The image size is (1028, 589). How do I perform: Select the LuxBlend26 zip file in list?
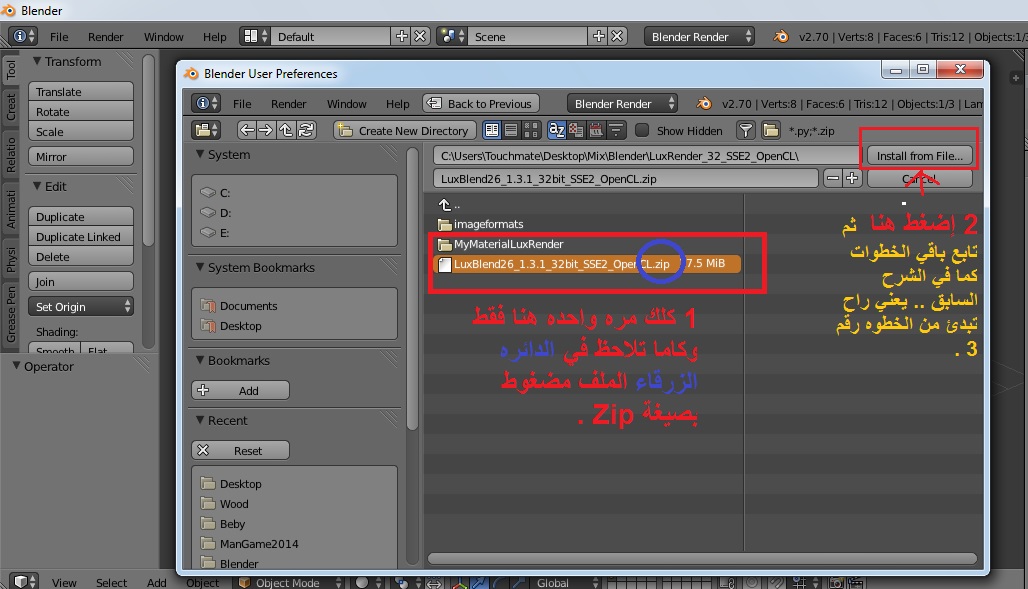click(587, 264)
